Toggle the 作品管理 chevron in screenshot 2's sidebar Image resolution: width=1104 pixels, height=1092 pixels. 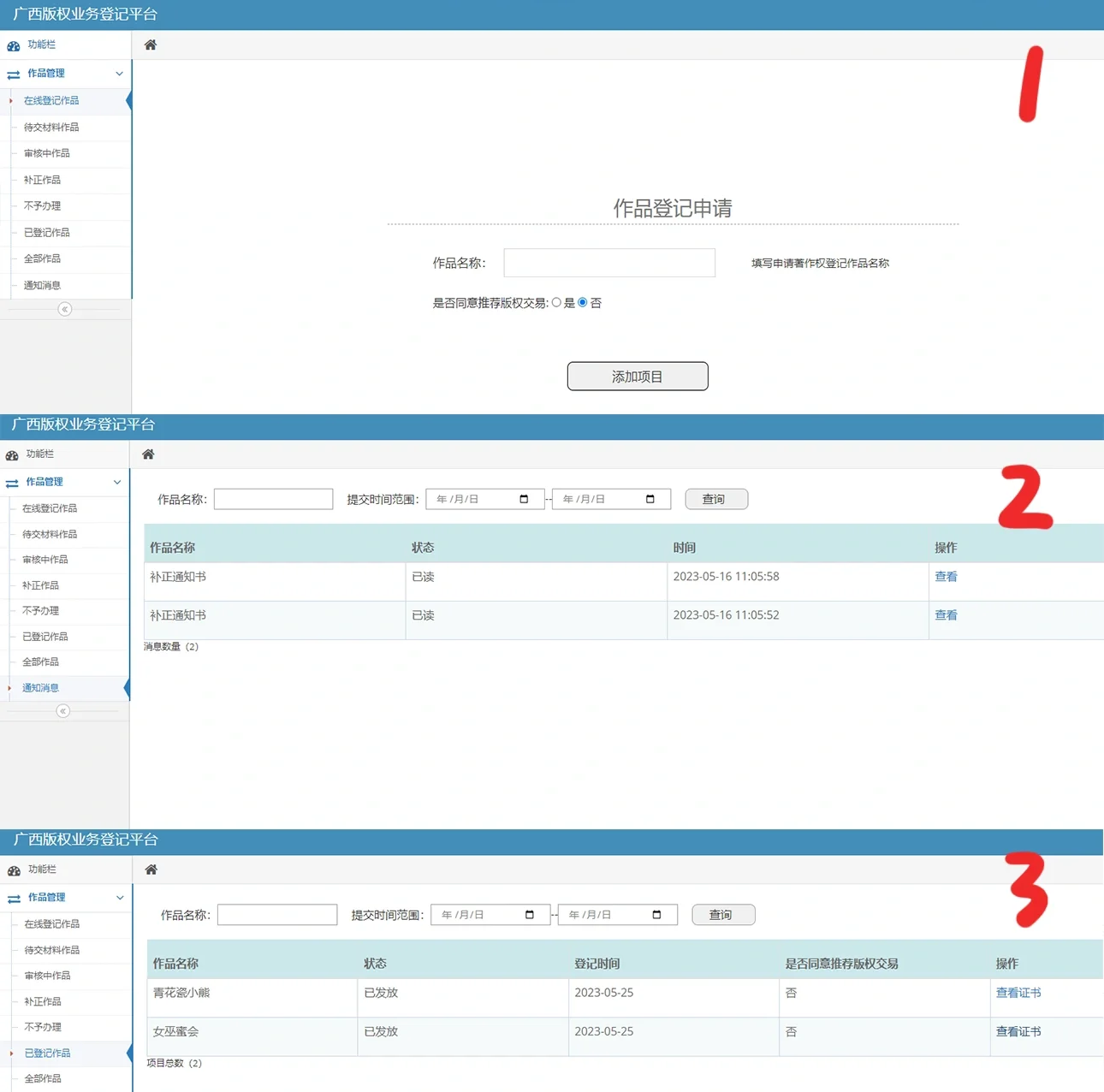[117, 483]
